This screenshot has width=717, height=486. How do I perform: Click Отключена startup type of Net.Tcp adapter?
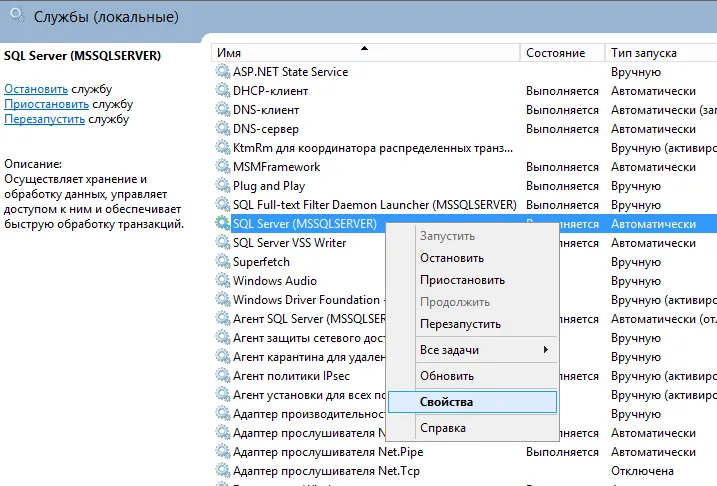(x=642, y=471)
